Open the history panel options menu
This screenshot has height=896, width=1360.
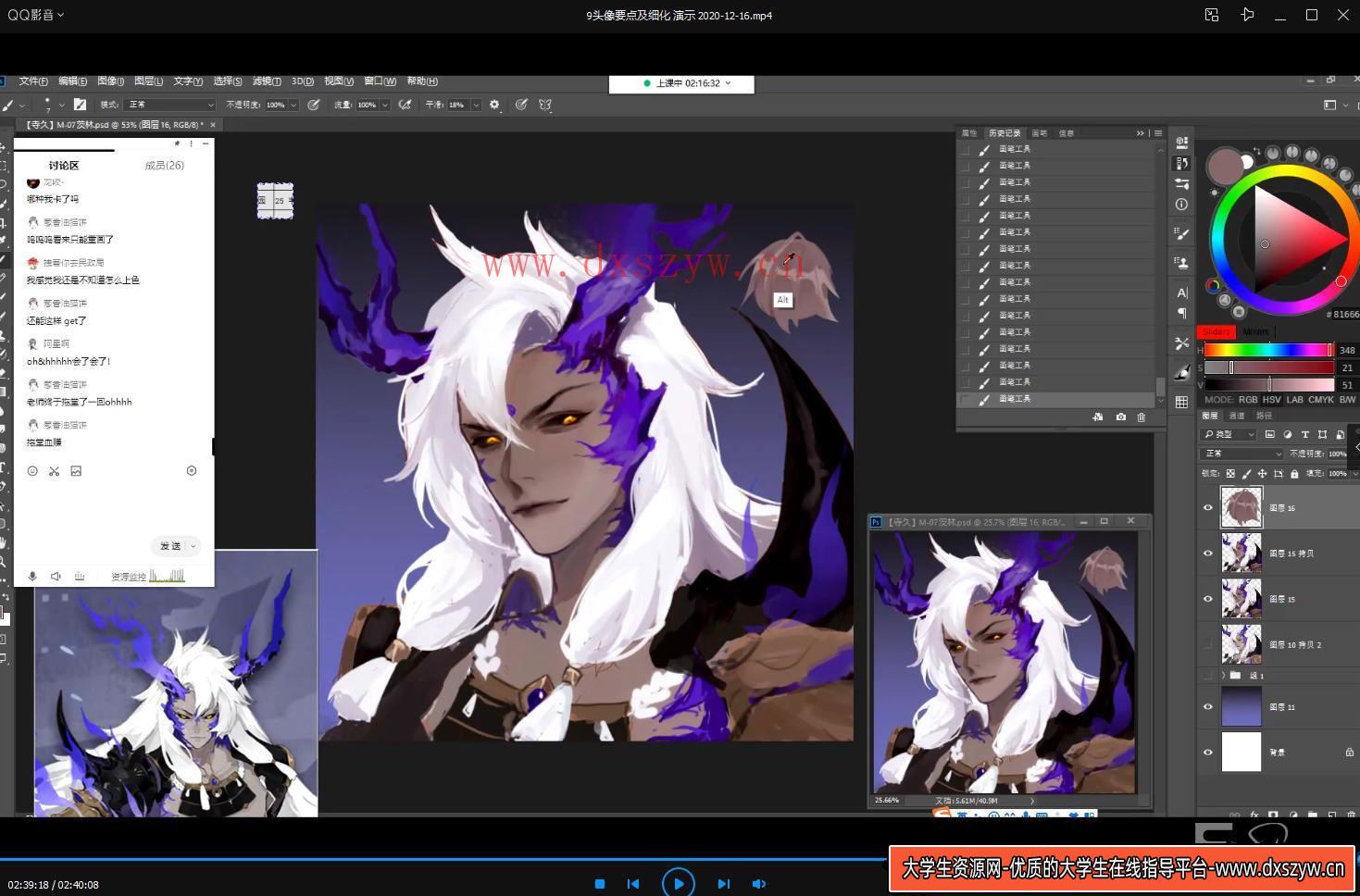(1158, 133)
